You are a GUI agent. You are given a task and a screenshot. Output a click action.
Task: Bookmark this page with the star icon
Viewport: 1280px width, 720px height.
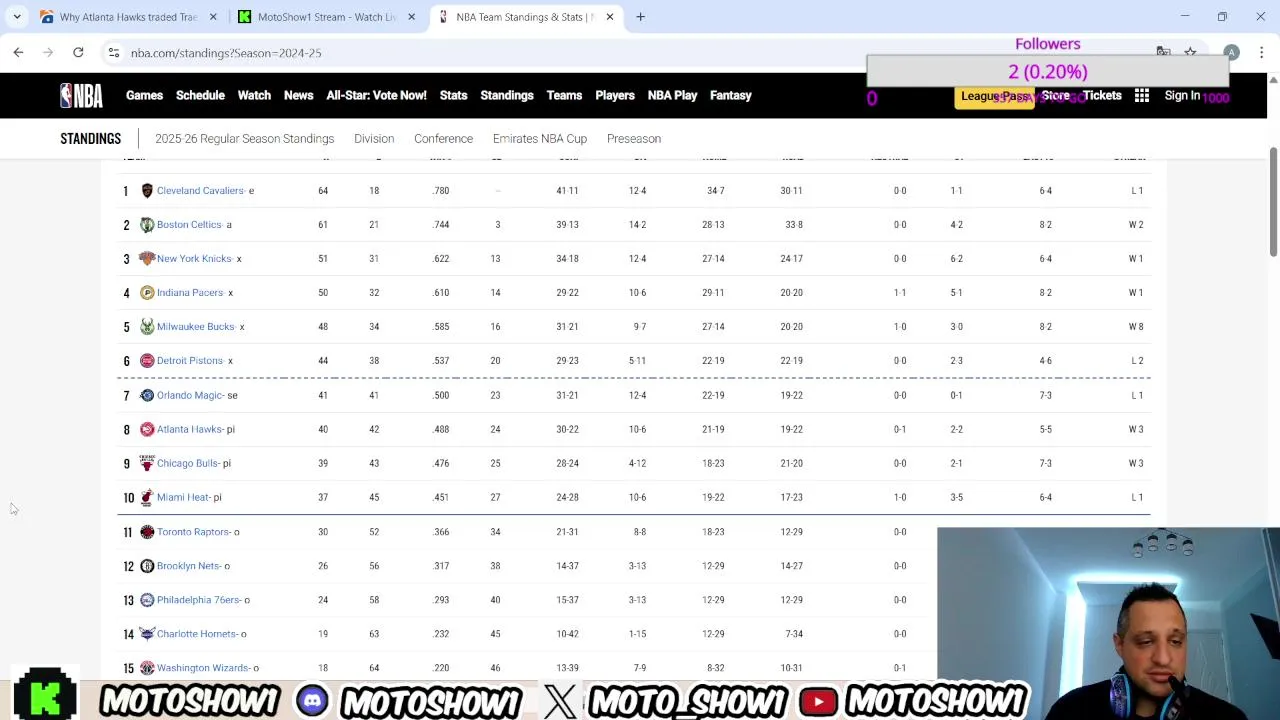[1190, 52]
